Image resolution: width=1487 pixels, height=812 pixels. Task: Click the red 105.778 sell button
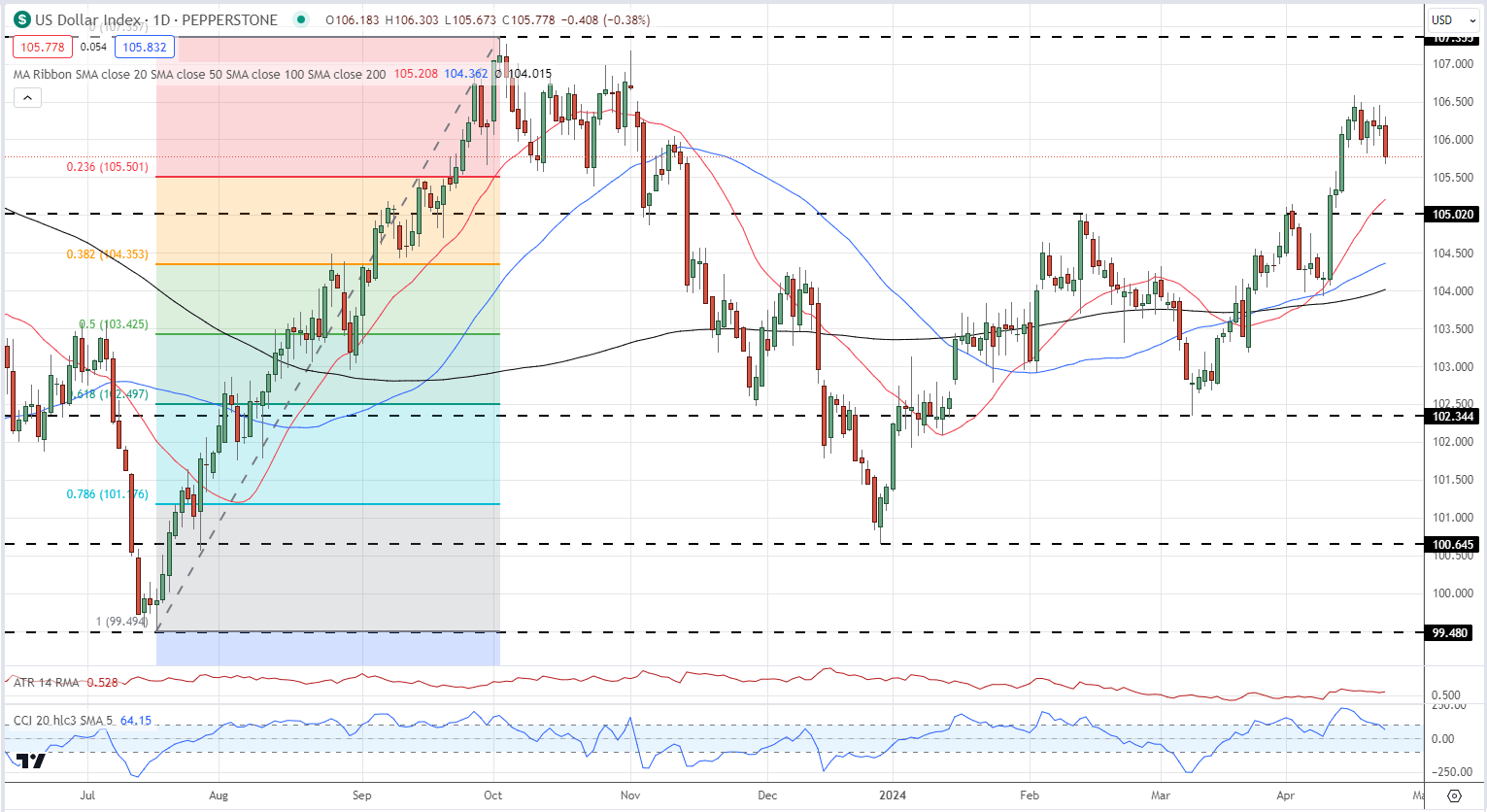point(43,47)
